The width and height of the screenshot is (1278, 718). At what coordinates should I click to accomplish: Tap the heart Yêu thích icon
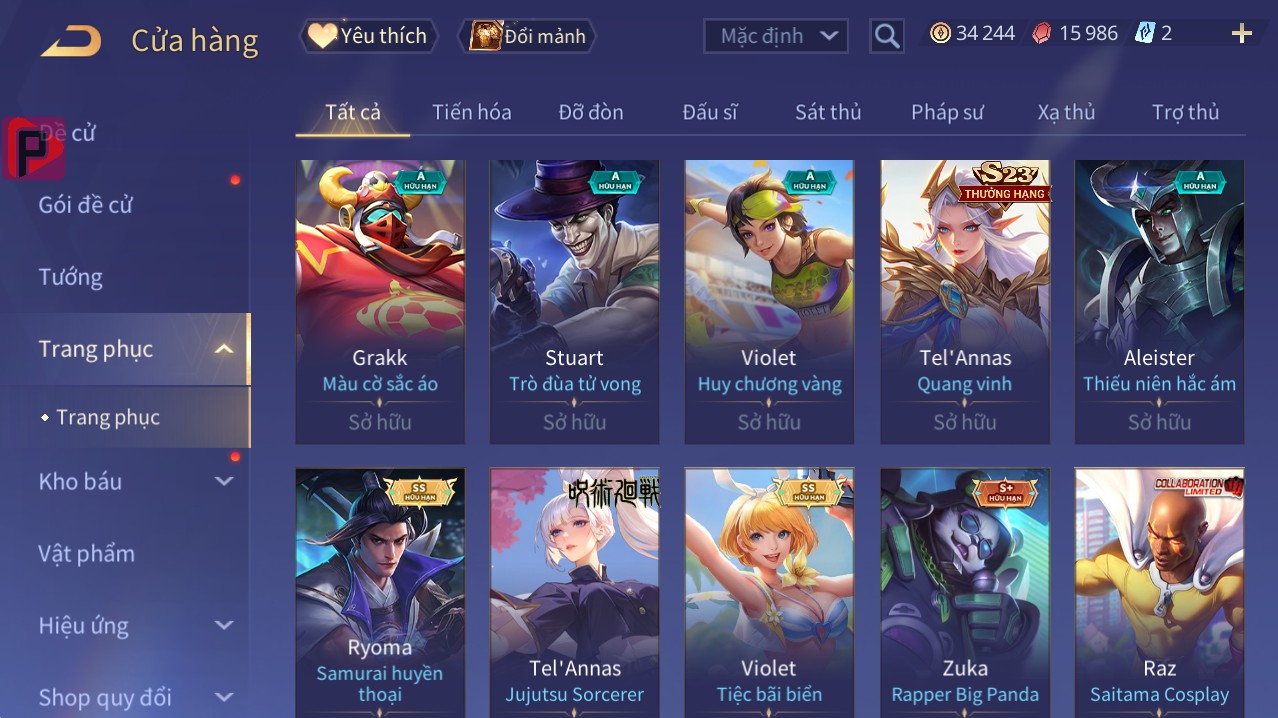322,36
